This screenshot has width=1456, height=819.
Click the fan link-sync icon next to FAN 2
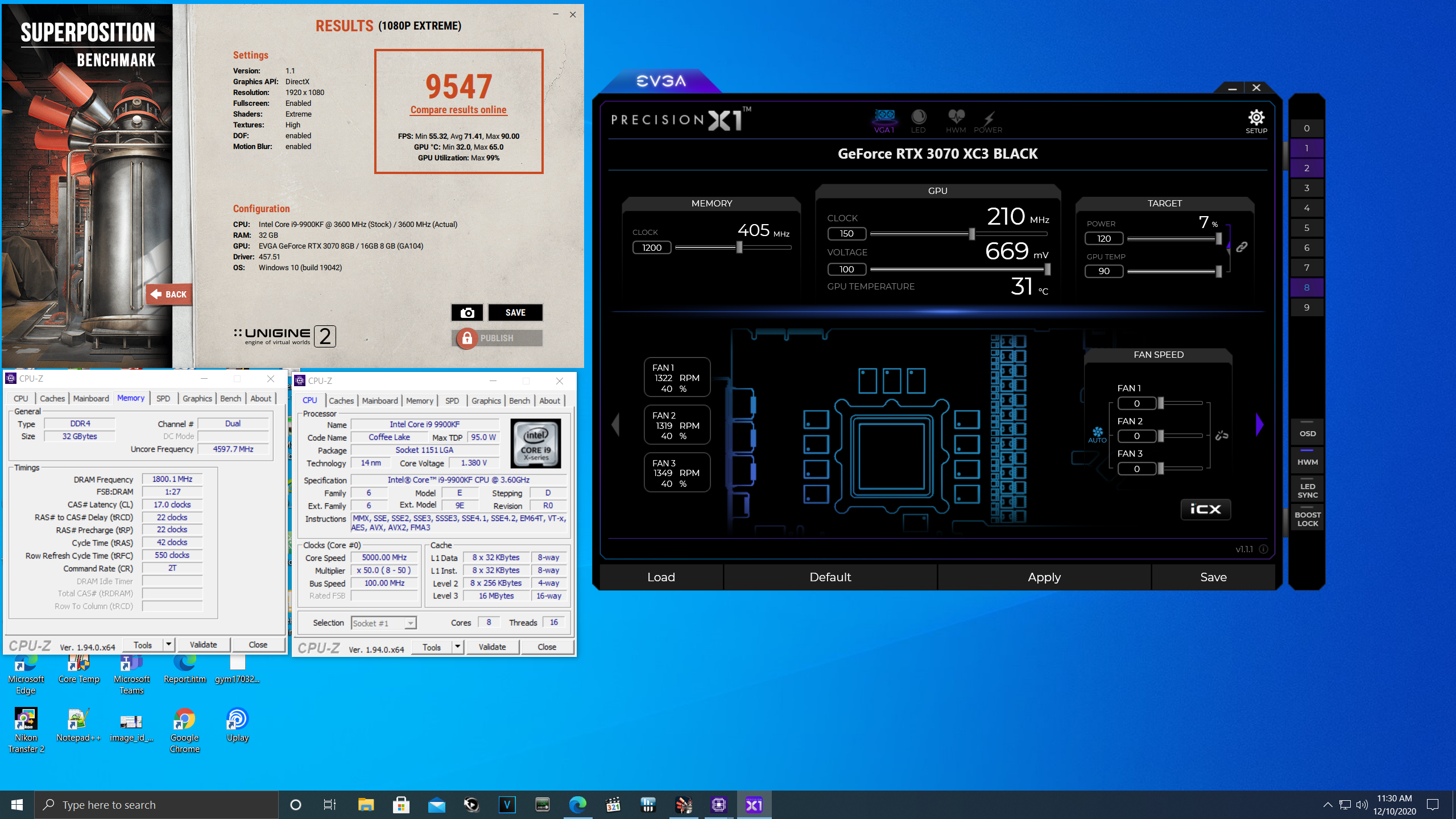pos(1222,436)
